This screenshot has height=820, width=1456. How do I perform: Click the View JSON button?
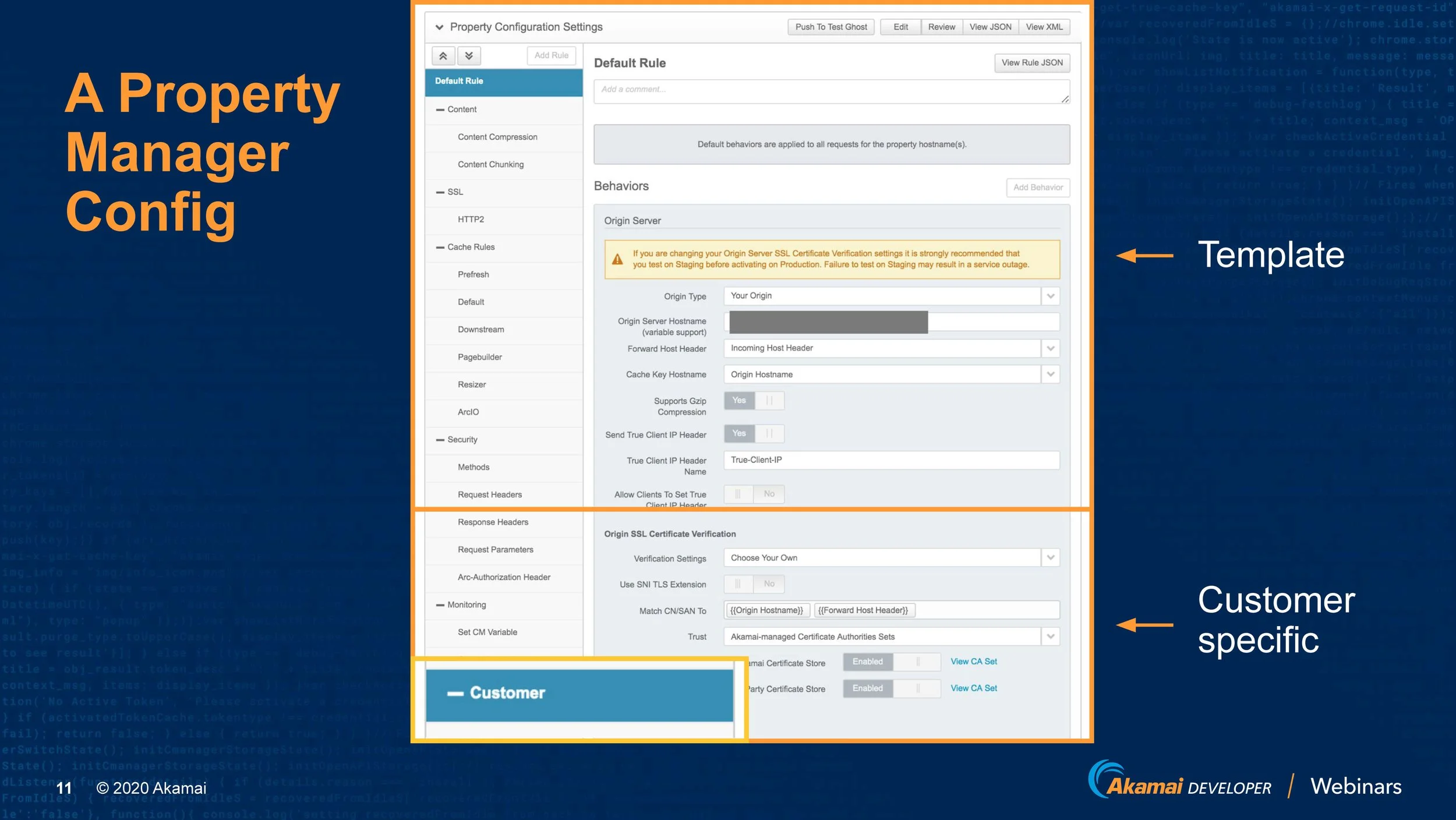point(991,27)
